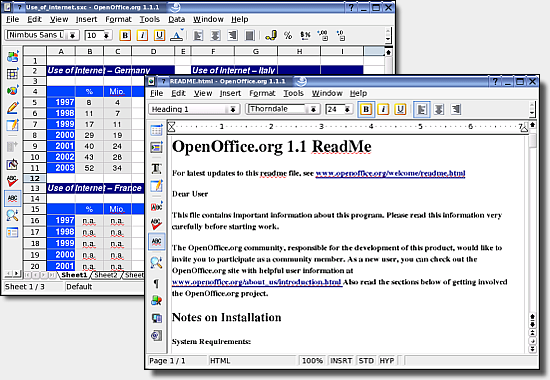Toggle Italic in the README writer window
This screenshot has width=550, height=380.
pos(383,109)
